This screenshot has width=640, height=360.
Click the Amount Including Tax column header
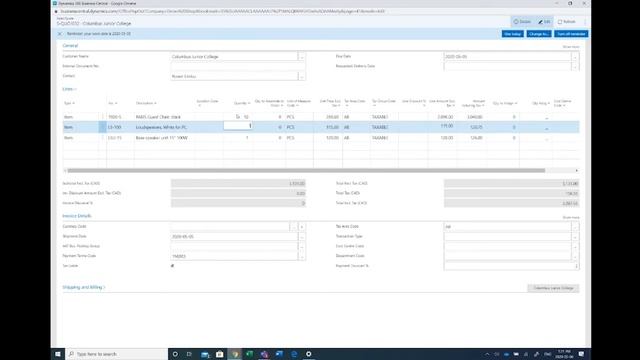[x=473, y=103]
